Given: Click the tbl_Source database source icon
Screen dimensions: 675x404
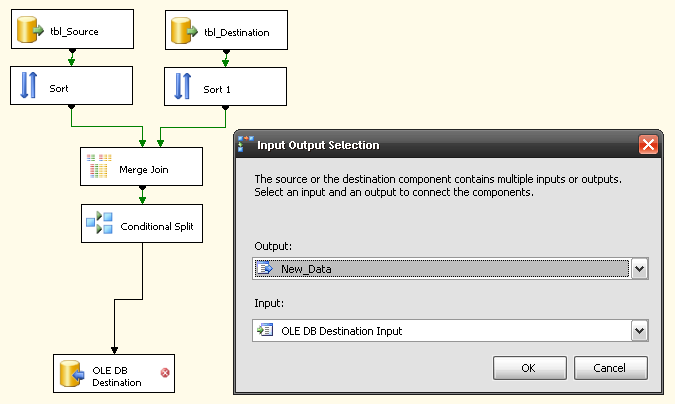Looking at the screenshot, I should 30,32.
